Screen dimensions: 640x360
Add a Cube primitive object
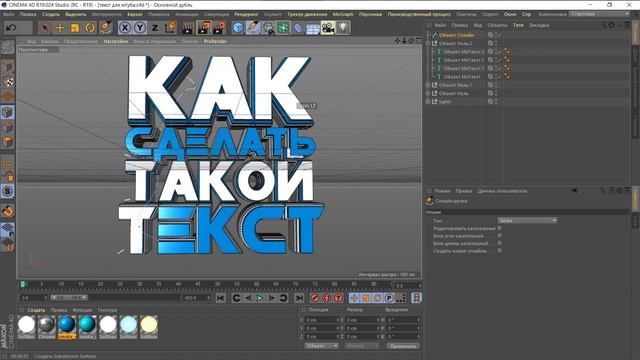pyautogui.click(x=238, y=28)
